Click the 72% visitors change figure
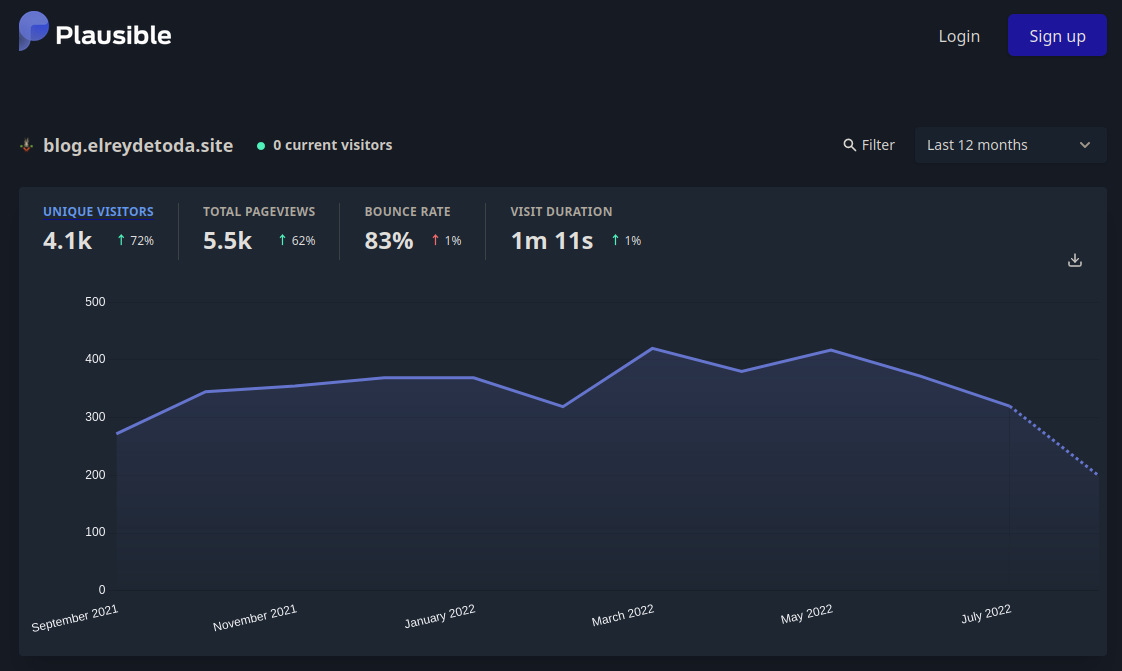This screenshot has height=671, width=1122. click(x=142, y=241)
